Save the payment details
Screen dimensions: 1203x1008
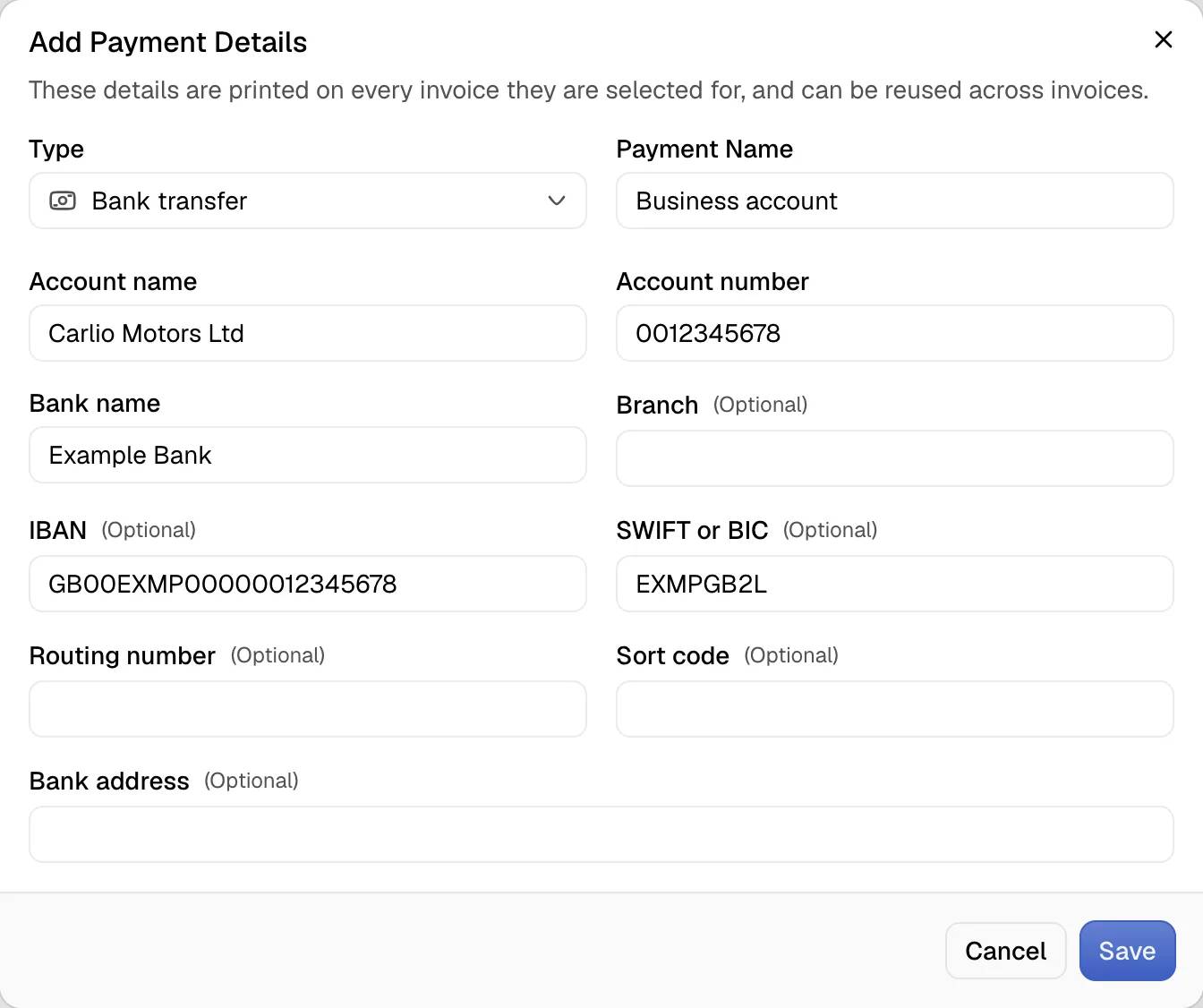(x=1127, y=951)
